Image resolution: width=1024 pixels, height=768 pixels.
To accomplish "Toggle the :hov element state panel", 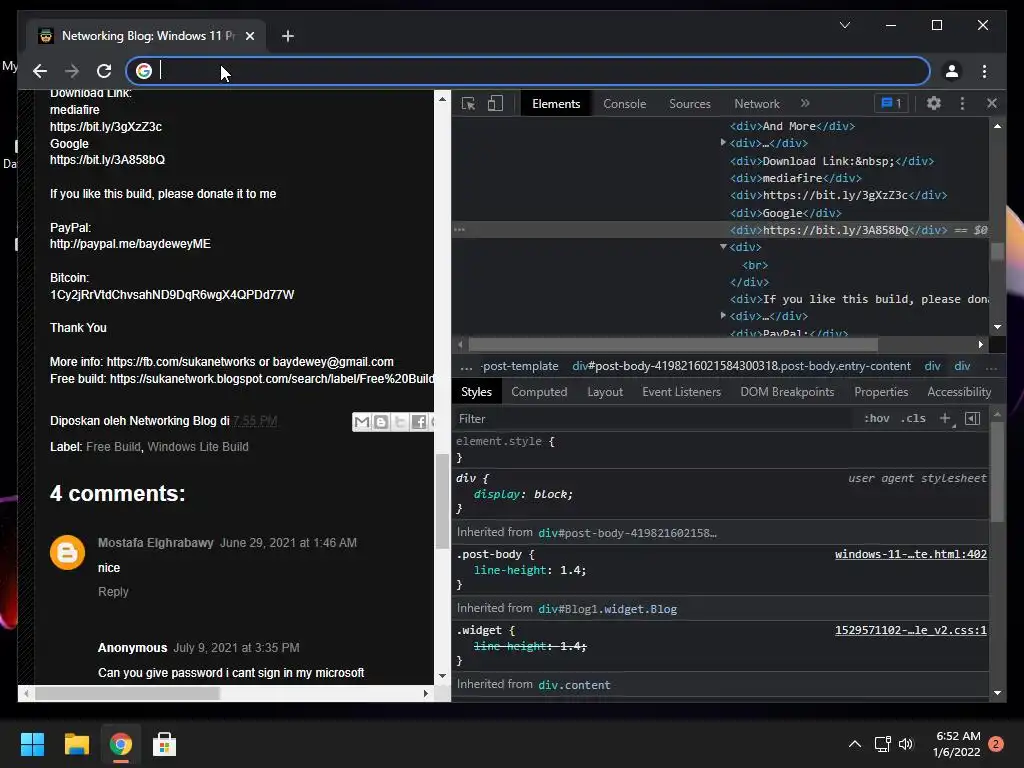I will (x=876, y=419).
